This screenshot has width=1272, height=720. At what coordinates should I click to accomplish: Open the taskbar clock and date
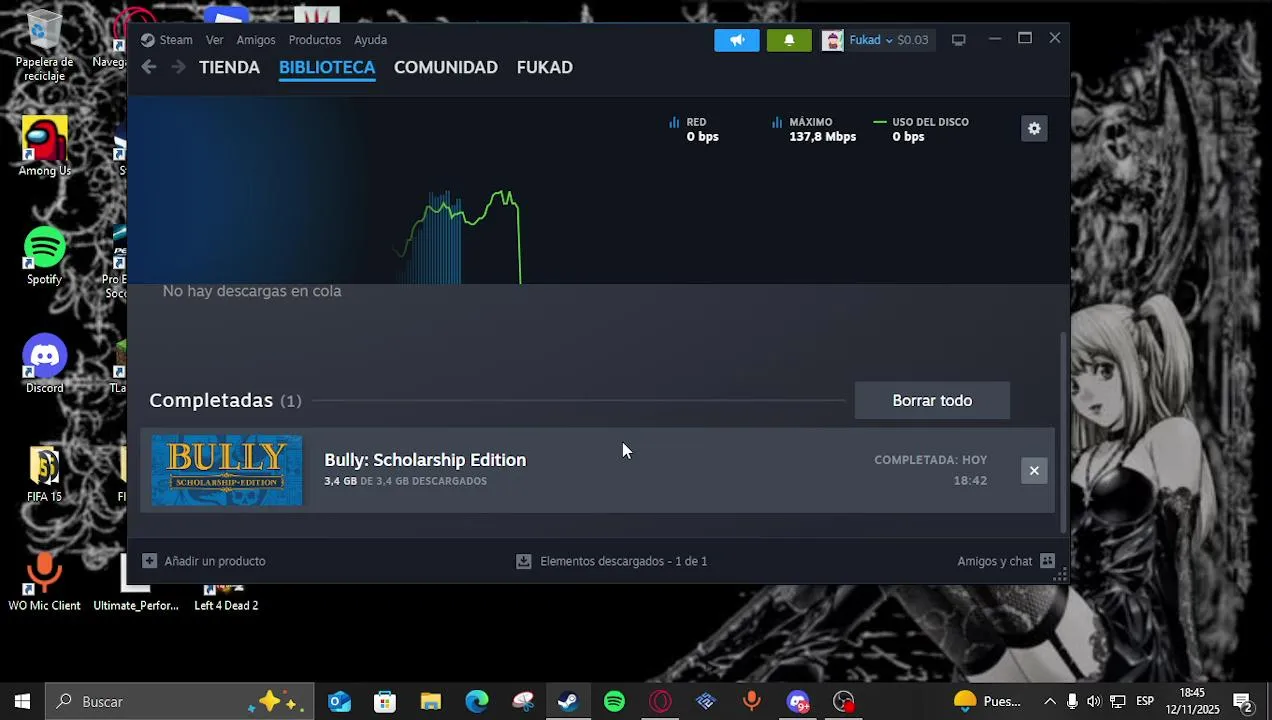point(1192,702)
